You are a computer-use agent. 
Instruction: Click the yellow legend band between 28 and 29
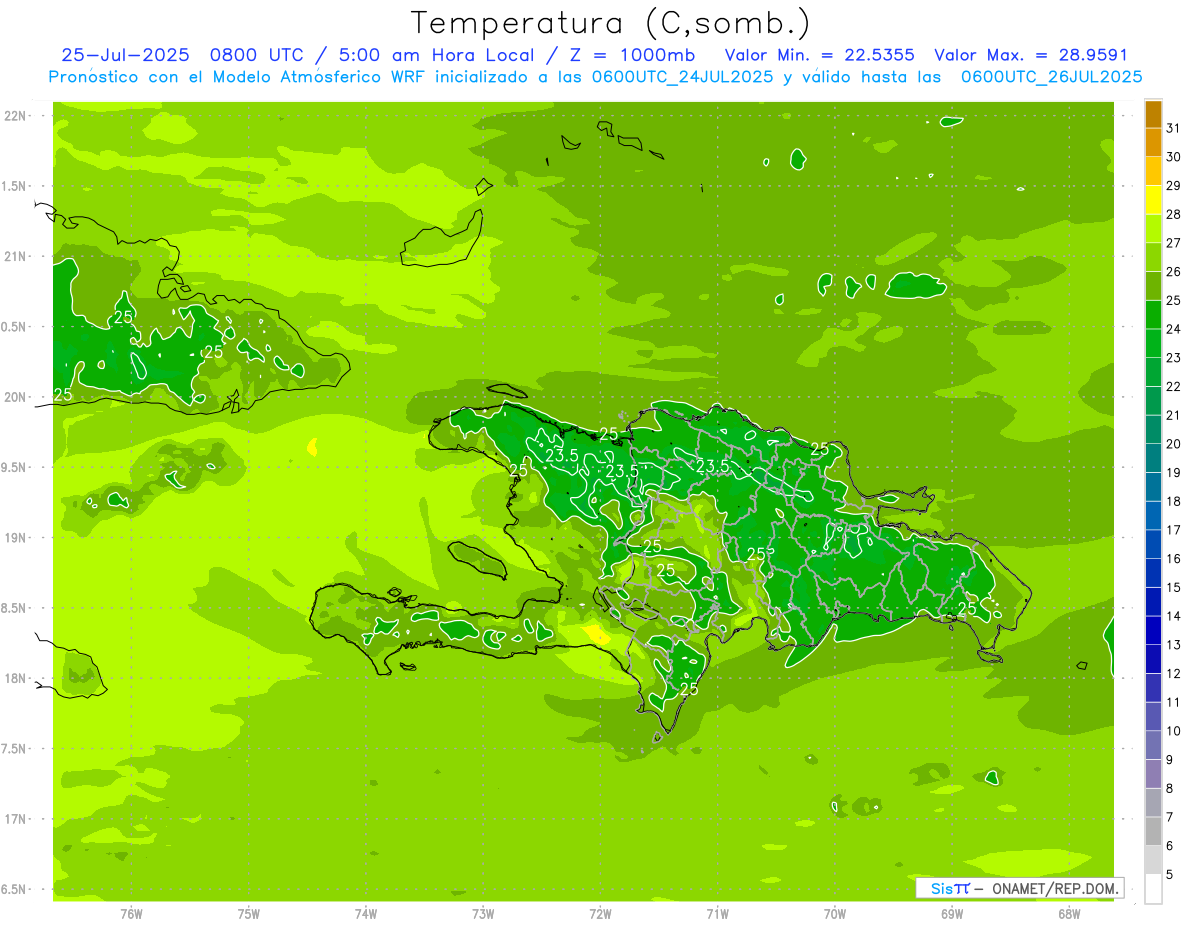coord(1153,200)
